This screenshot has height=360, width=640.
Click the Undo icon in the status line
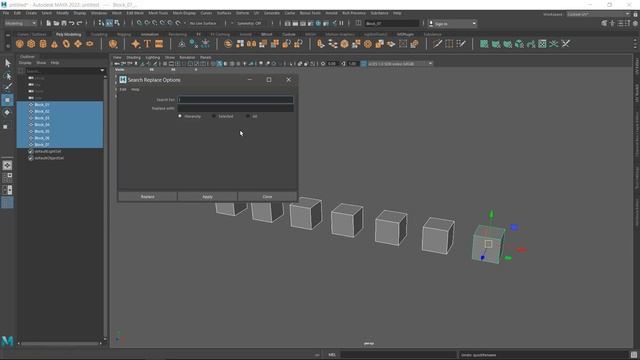click(x=71, y=23)
